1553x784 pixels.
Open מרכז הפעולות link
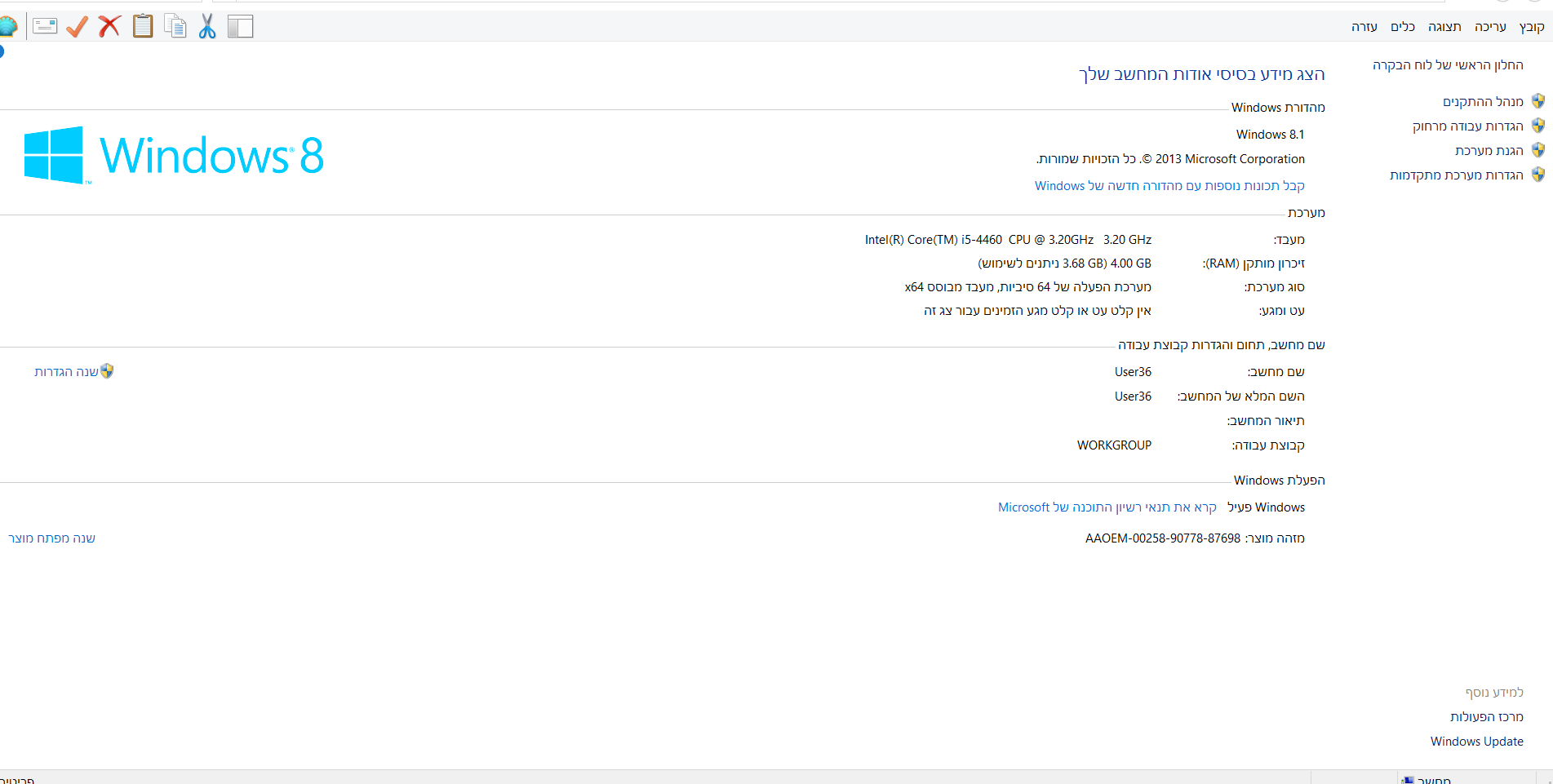(1487, 717)
